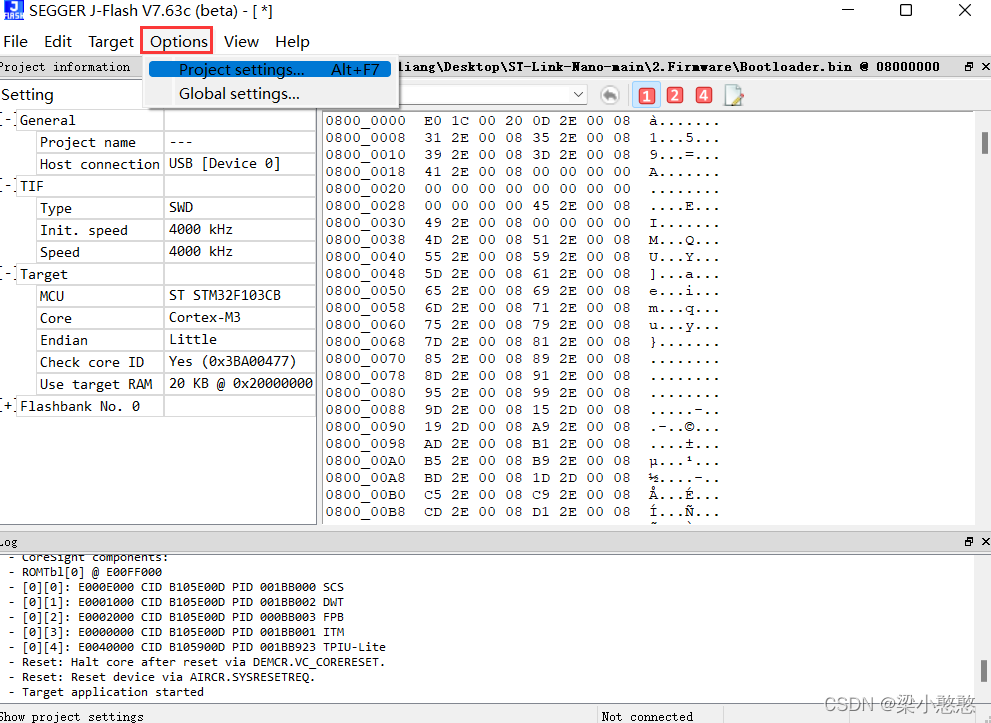Image resolution: width=991 pixels, height=723 pixels.
Task: Select the Use target RAM row
Action: coord(176,384)
